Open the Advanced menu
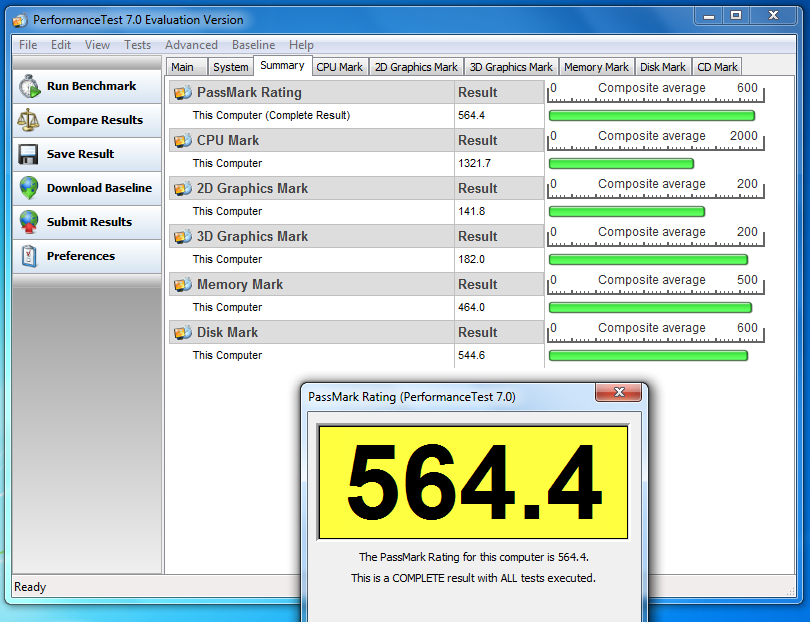This screenshot has height=622, width=810. tap(191, 45)
